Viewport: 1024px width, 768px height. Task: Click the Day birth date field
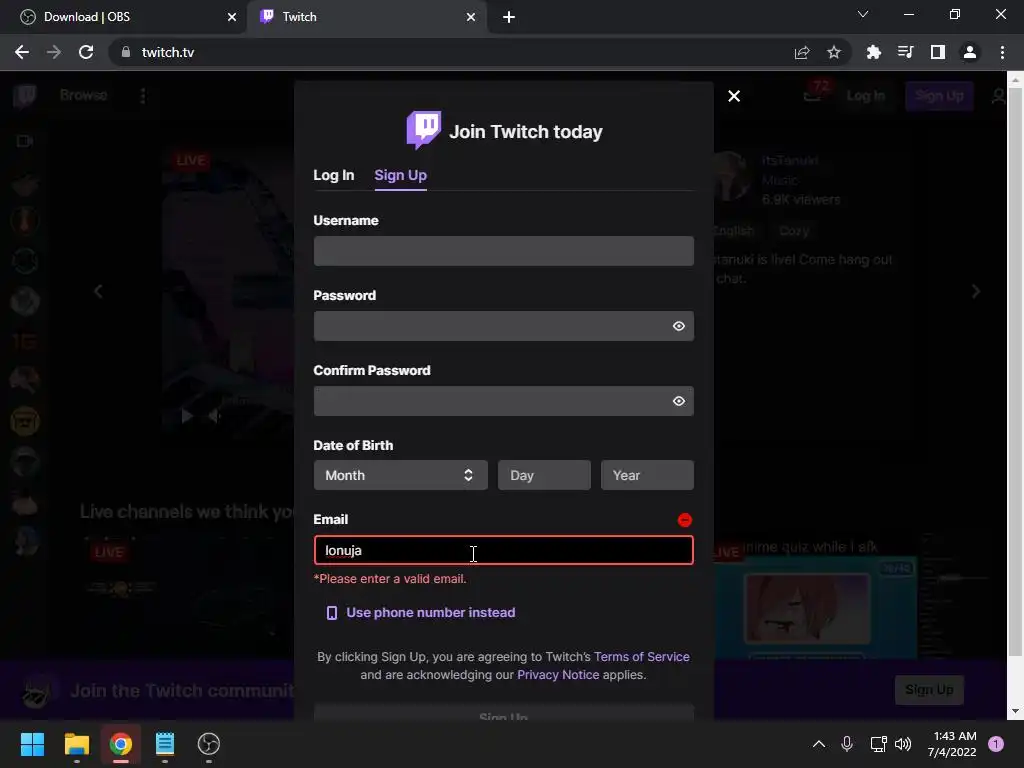(544, 475)
